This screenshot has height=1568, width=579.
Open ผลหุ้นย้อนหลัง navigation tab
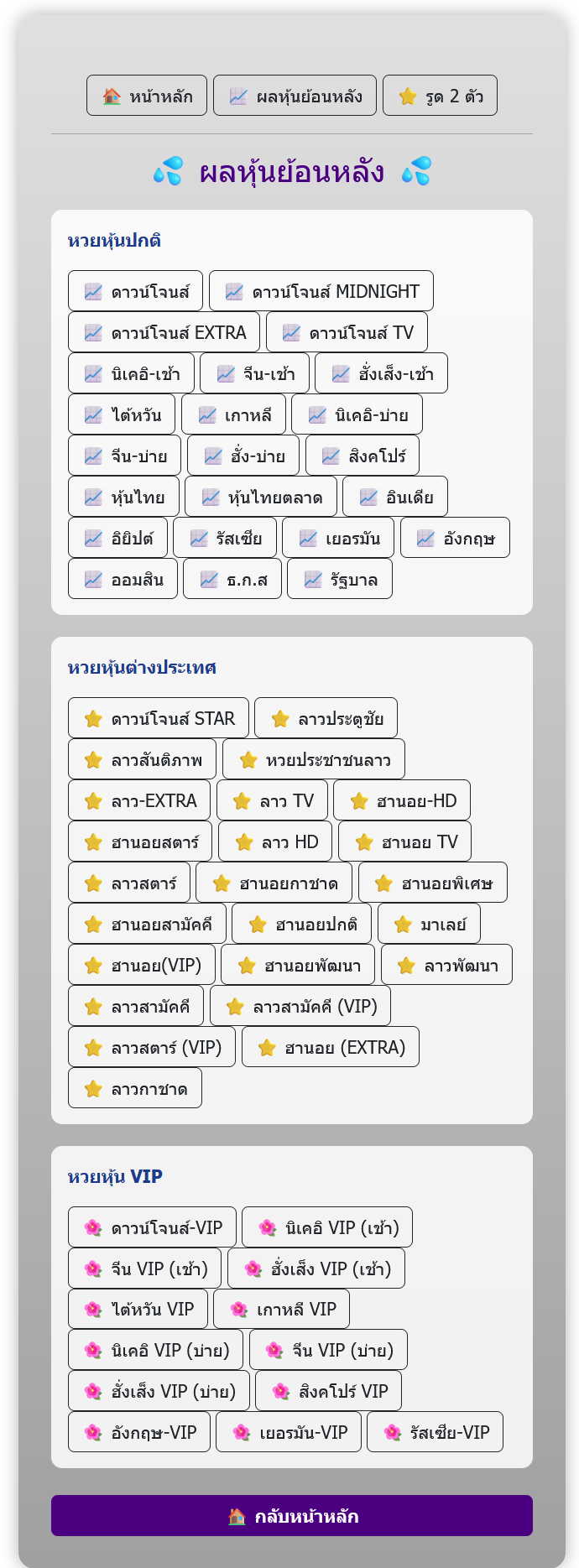click(x=295, y=96)
